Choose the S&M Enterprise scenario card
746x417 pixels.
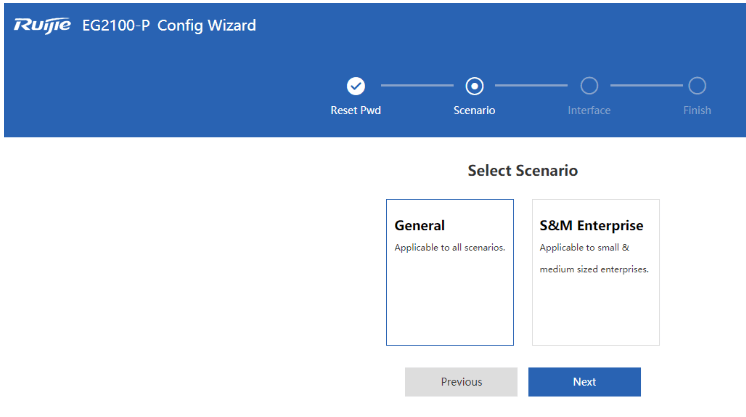tap(596, 272)
